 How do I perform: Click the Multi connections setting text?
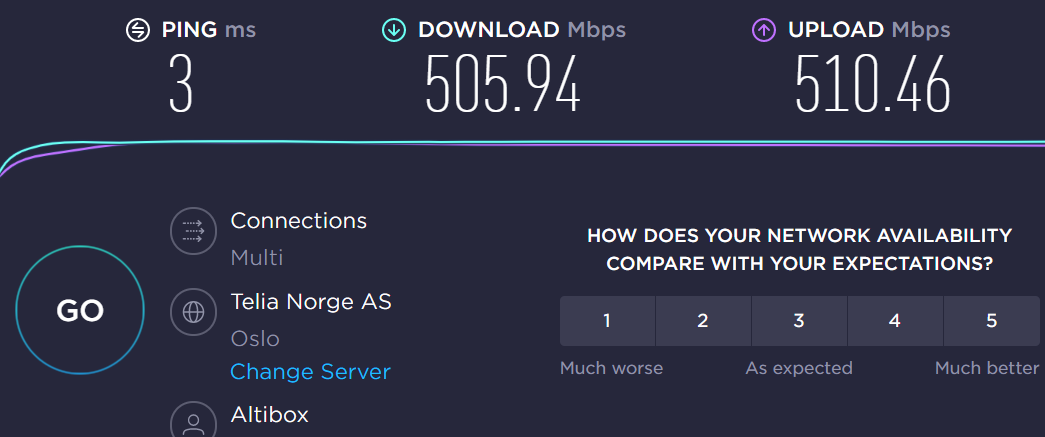click(x=257, y=258)
